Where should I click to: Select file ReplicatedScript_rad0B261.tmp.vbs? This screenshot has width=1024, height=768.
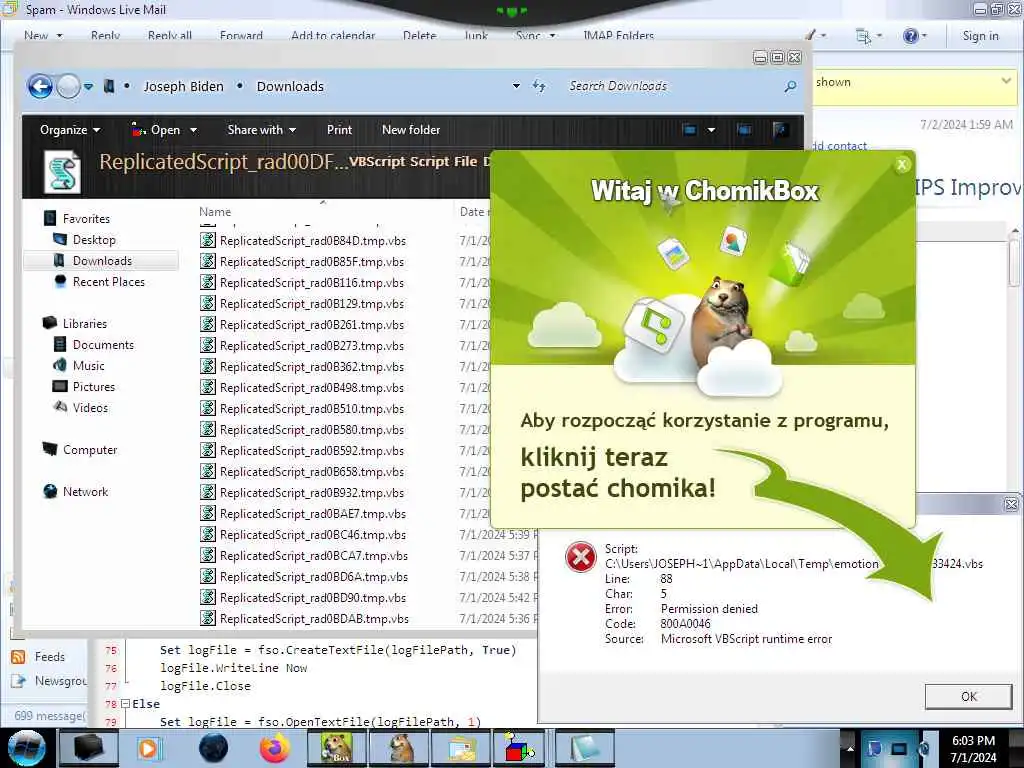(312, 325)
